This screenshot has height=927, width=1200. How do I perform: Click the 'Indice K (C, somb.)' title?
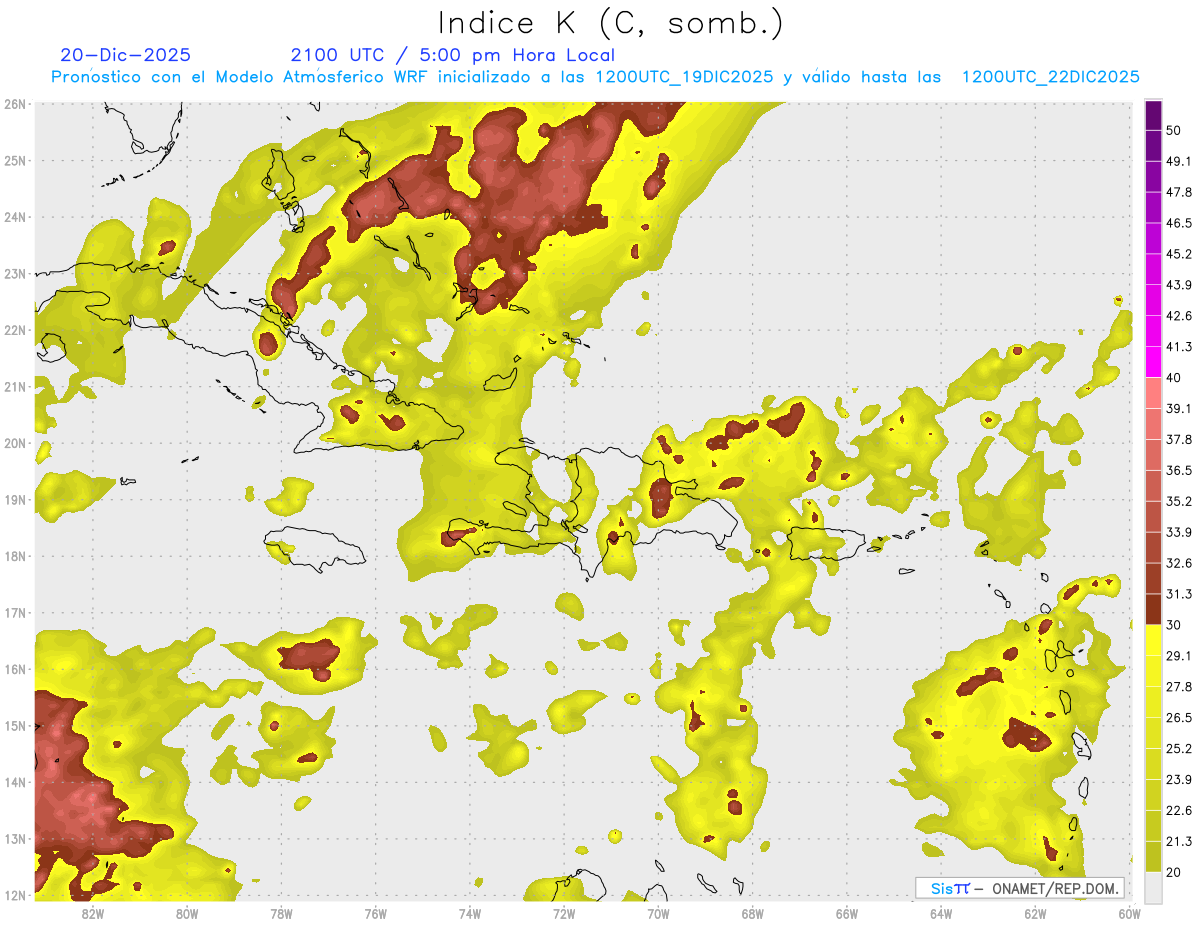pyautogui.click(x=611, y=22)
